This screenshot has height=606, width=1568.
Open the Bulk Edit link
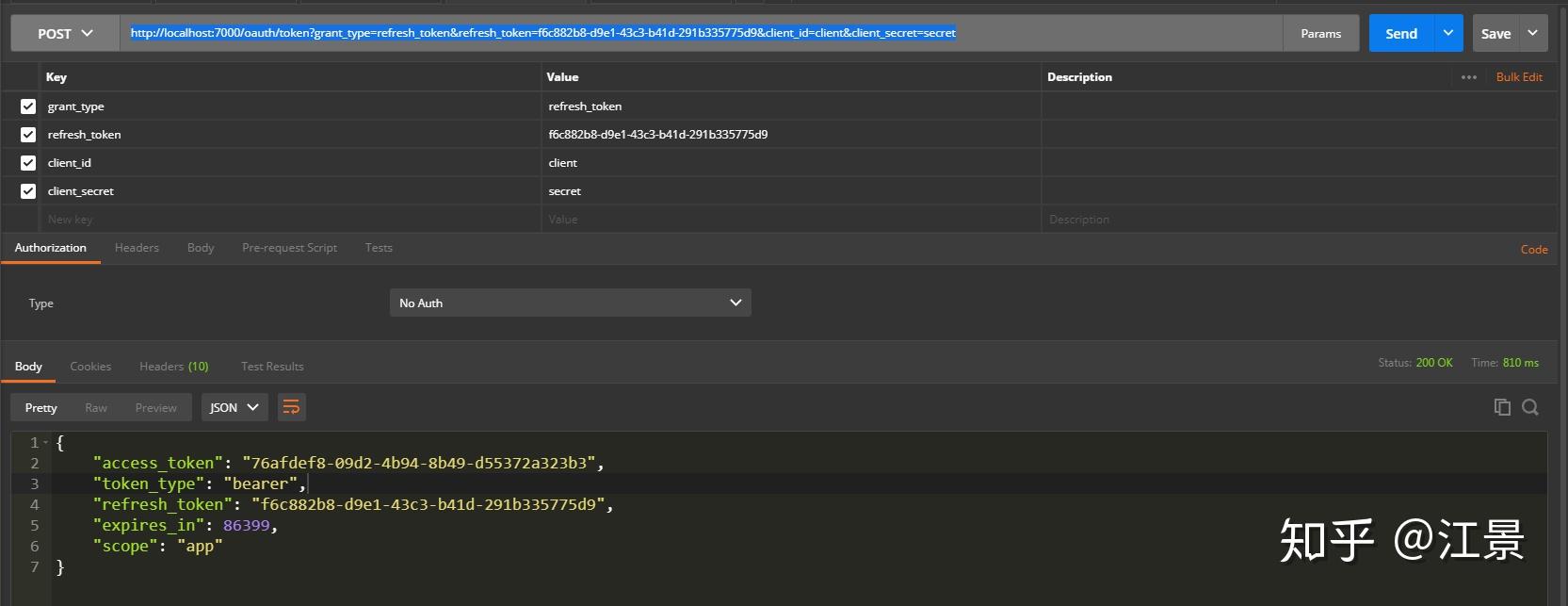point(1519,77)
